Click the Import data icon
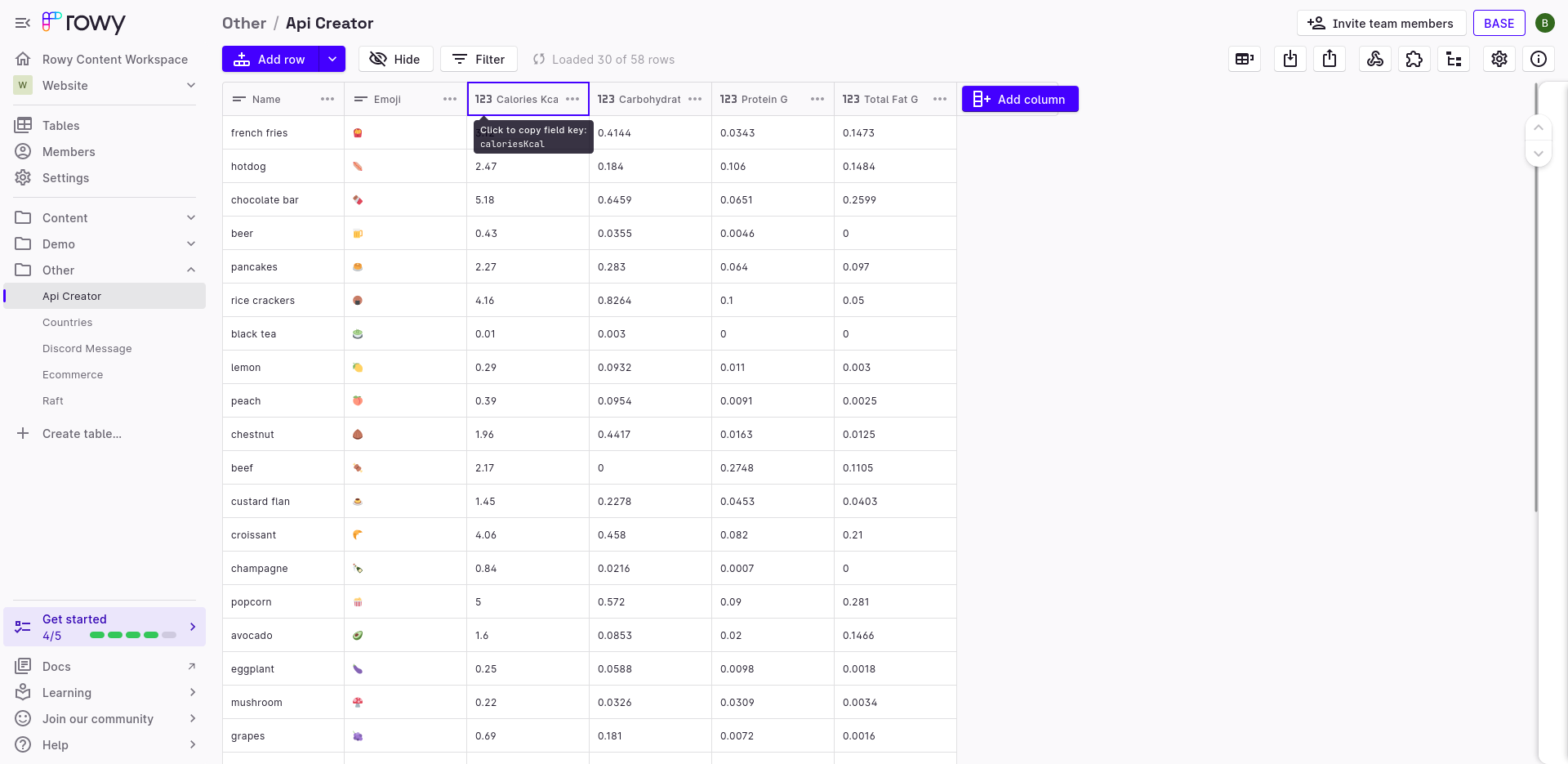The width and height of the screenshot is (1568, 764). [x=1290, y=59]
